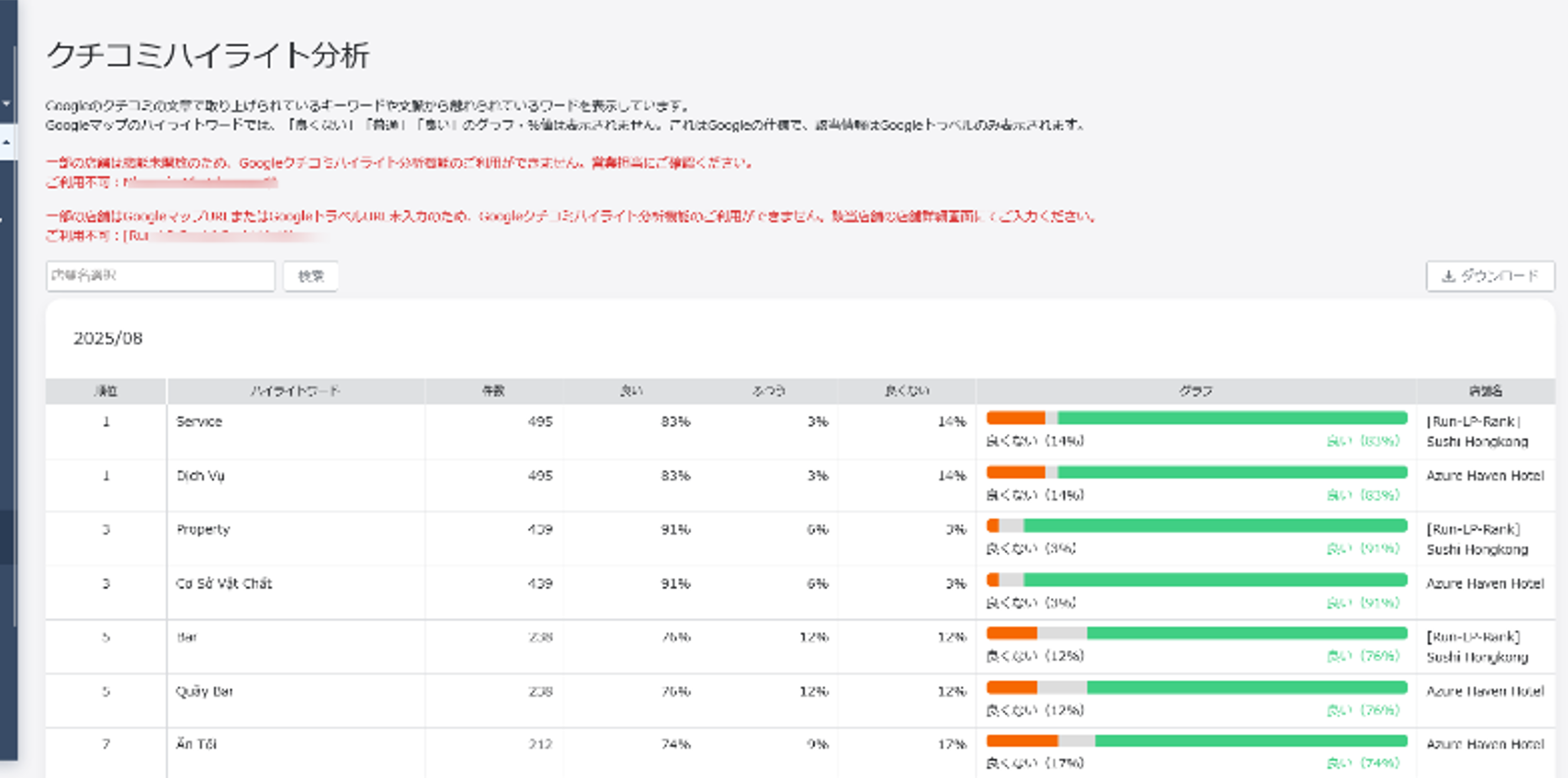Click the グラフ column header
The image size is (1568, 778).
(1195, 391)
